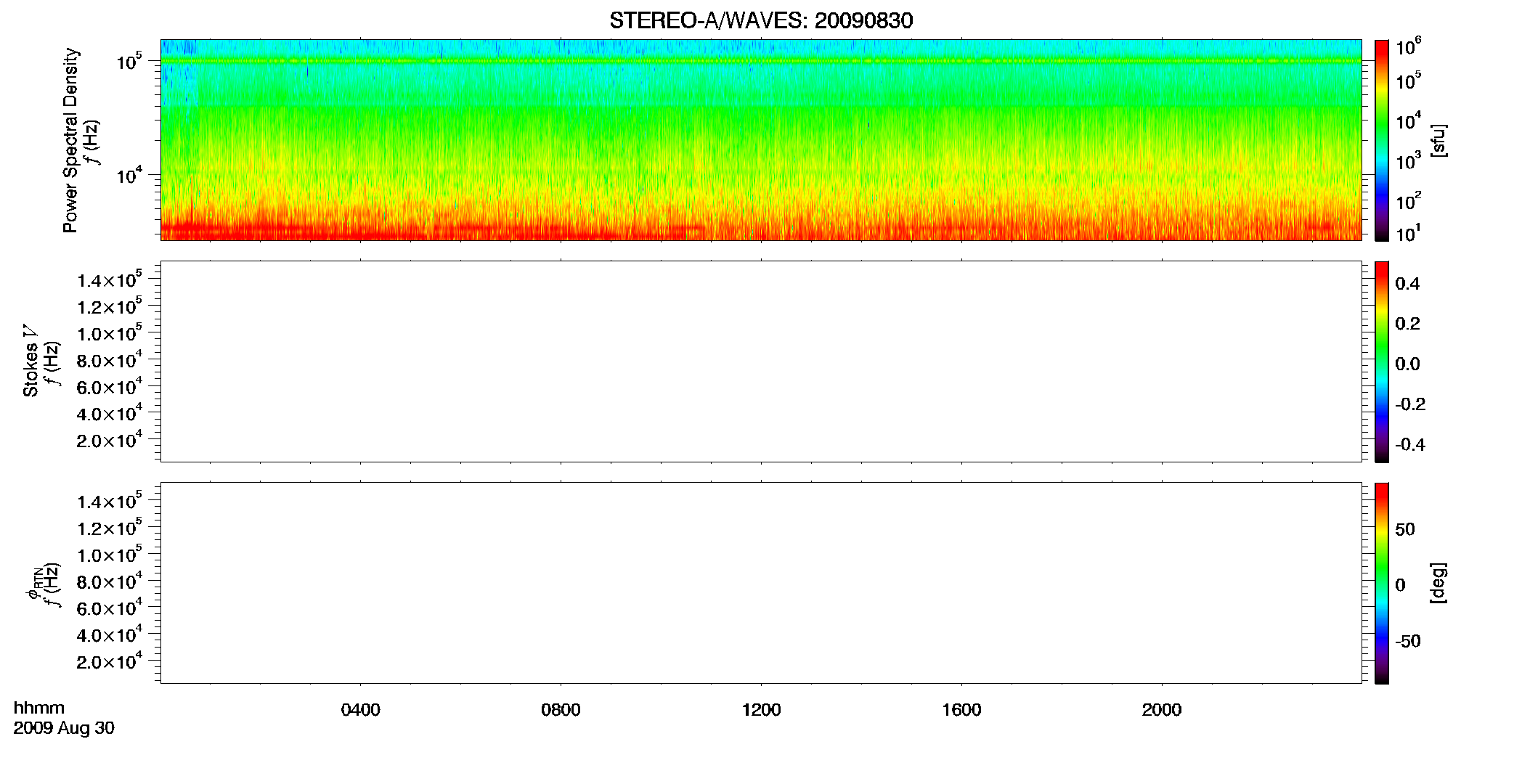Click the plot title STEREO-A/WAVES: 20090830
This screenshot has height=784, width=1522.
point(761,20)
